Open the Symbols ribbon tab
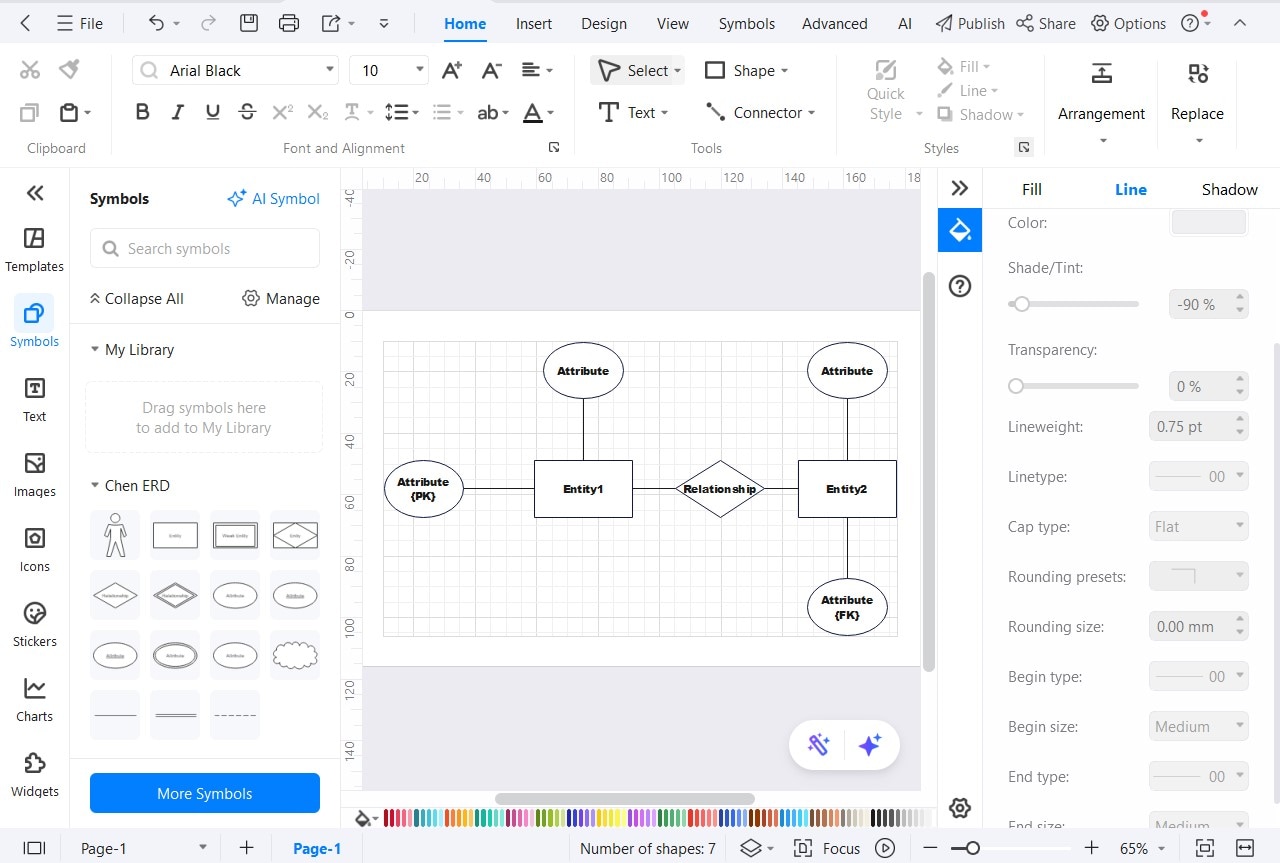The image size is (1280, 863). 747,23
